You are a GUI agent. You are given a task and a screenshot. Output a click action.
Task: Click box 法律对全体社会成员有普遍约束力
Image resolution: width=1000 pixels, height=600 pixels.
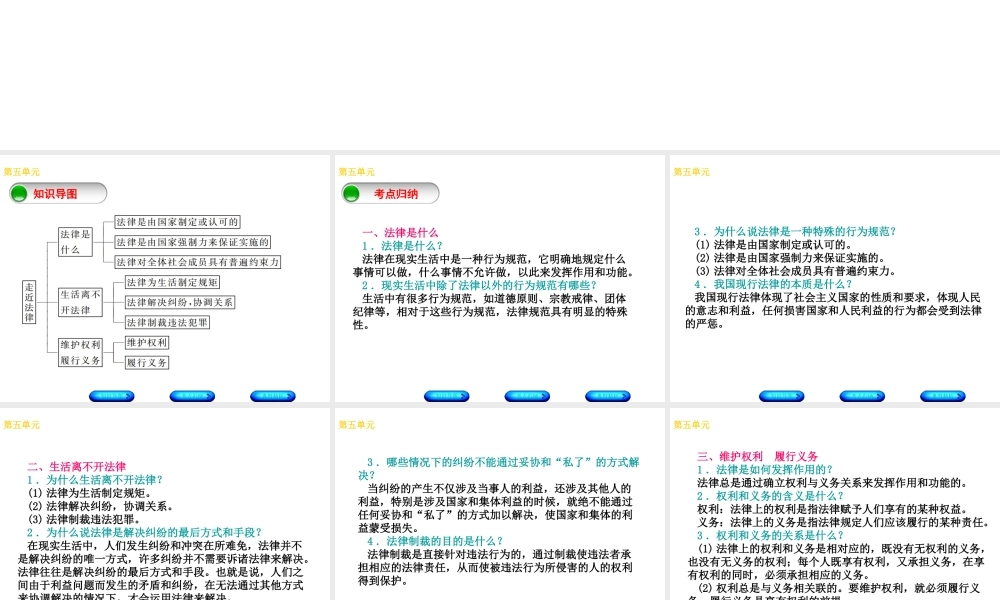[198, 261]
